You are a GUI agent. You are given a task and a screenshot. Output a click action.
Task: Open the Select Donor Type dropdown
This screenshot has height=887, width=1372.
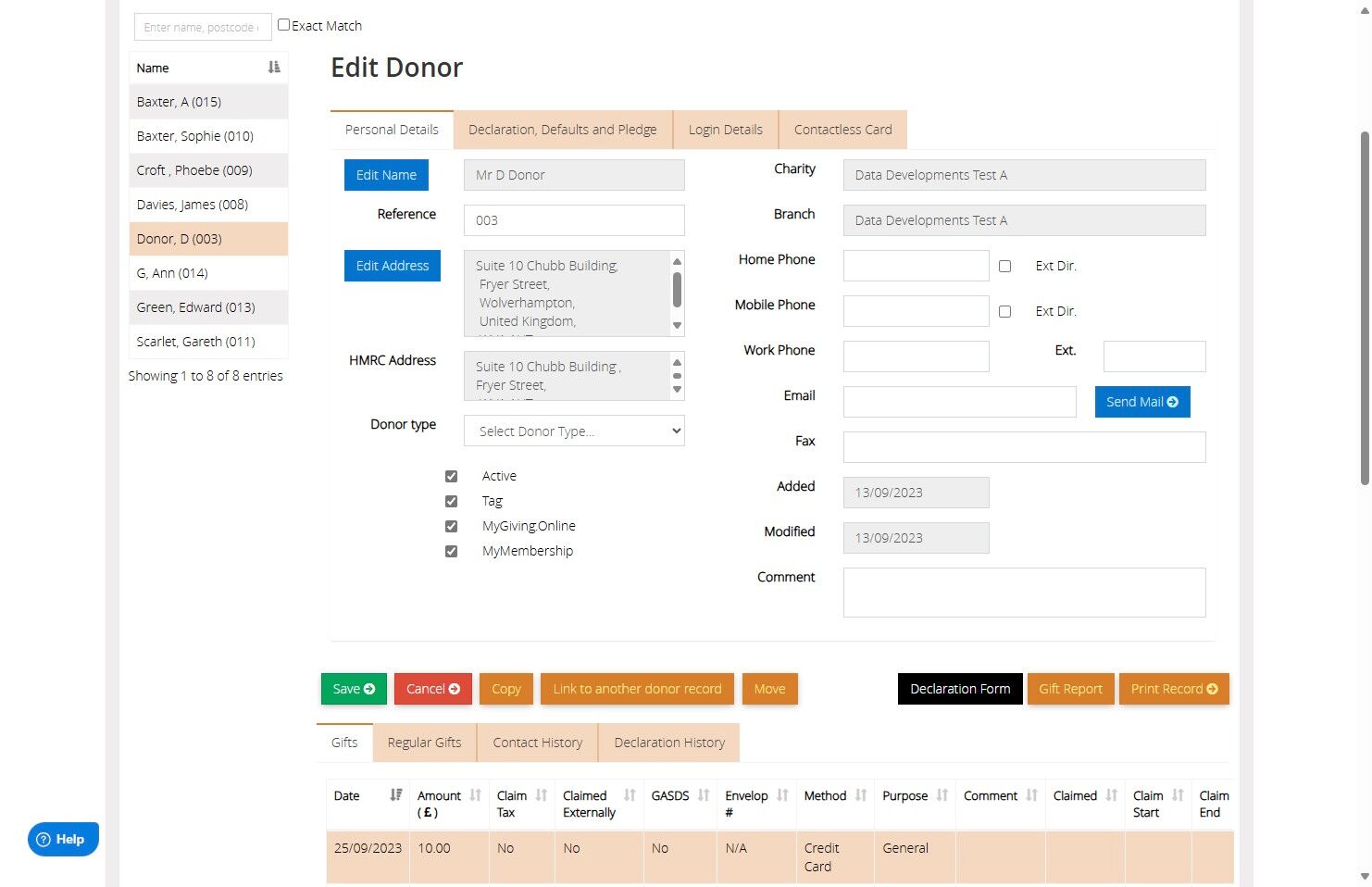574,431
